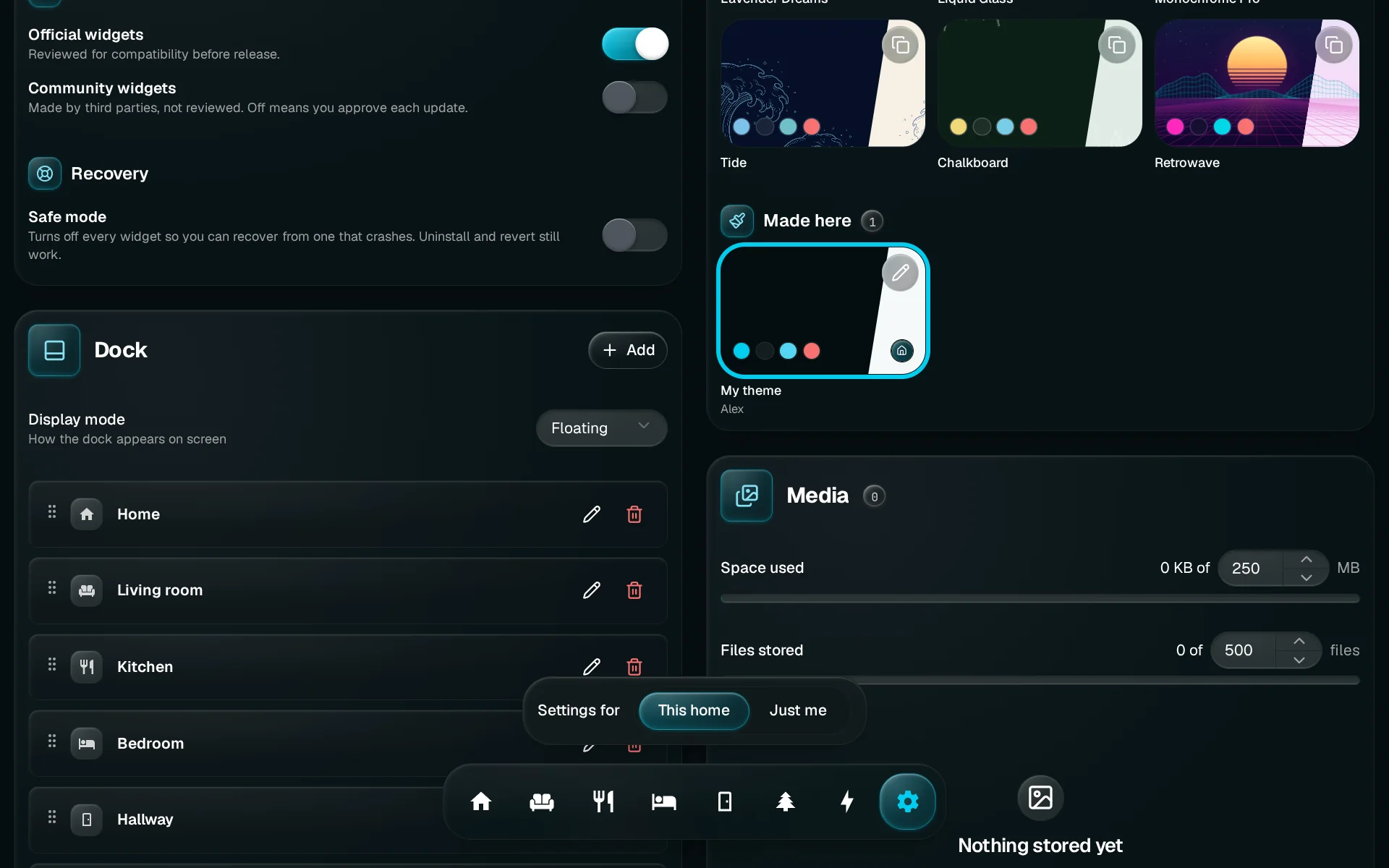
Task: Open the gear Settings dock icon
Action: 907,801
